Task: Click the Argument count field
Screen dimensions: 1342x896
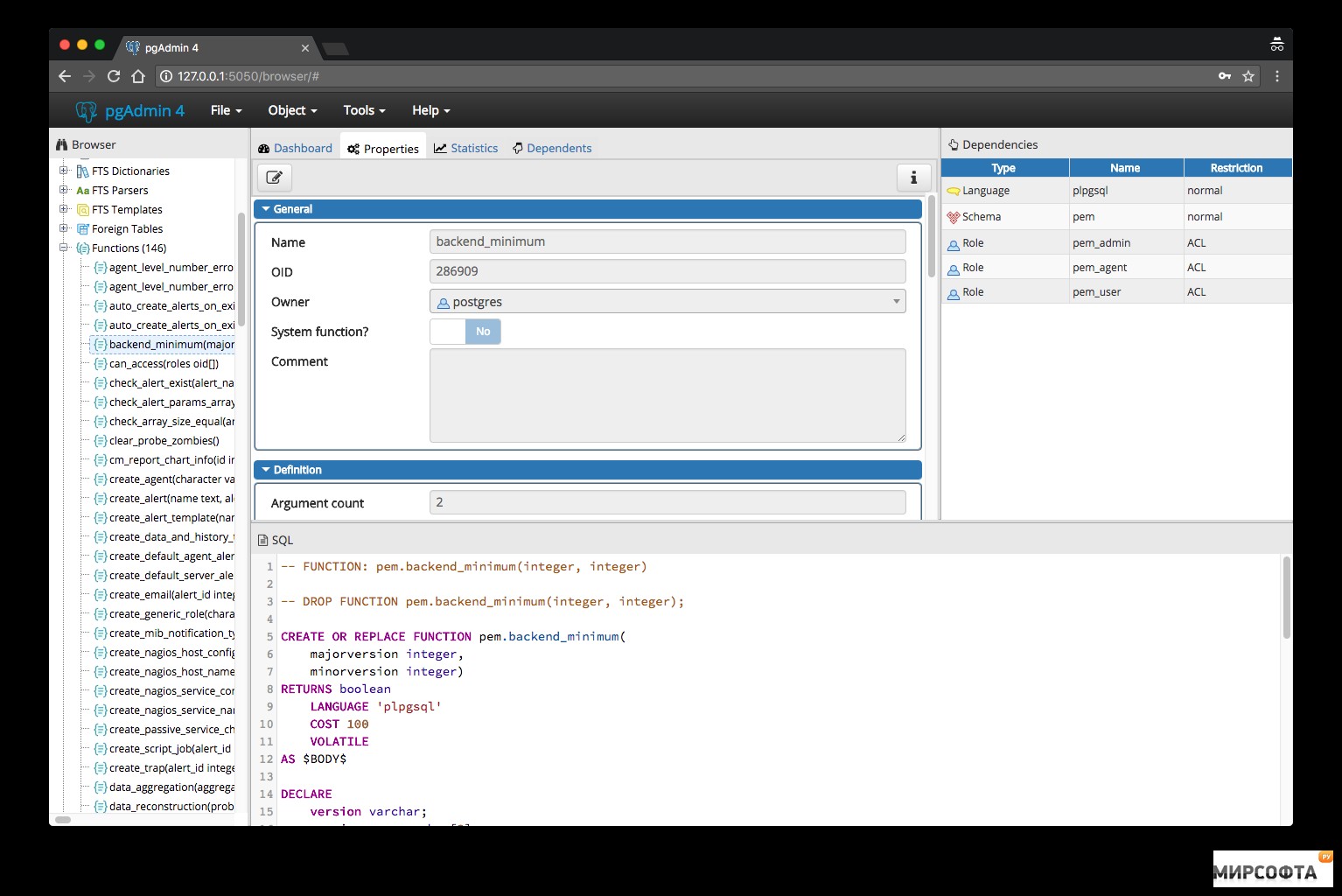Action: pyautogui.click(x=668, y=502)
